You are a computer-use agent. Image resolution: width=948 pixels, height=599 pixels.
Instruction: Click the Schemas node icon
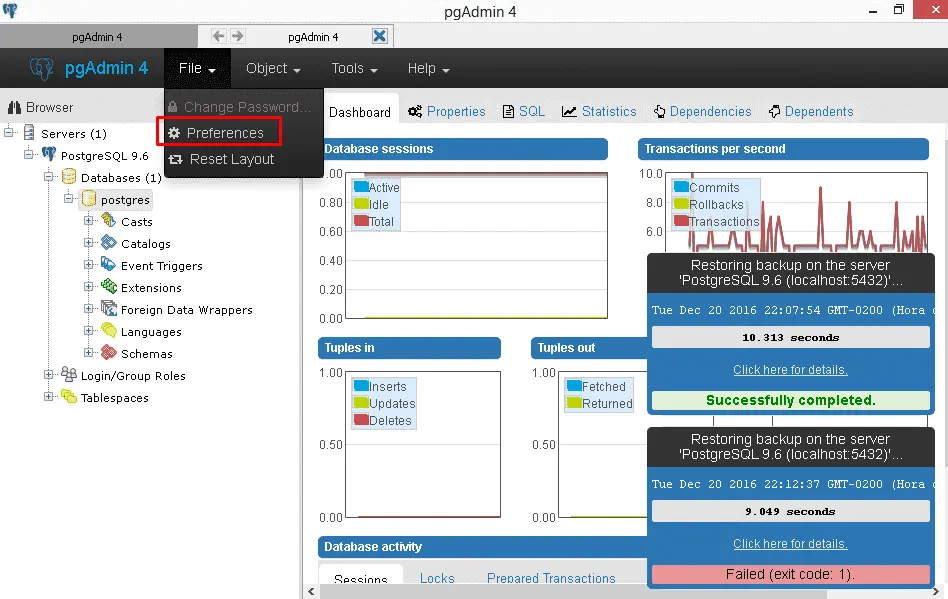point(109,352)
